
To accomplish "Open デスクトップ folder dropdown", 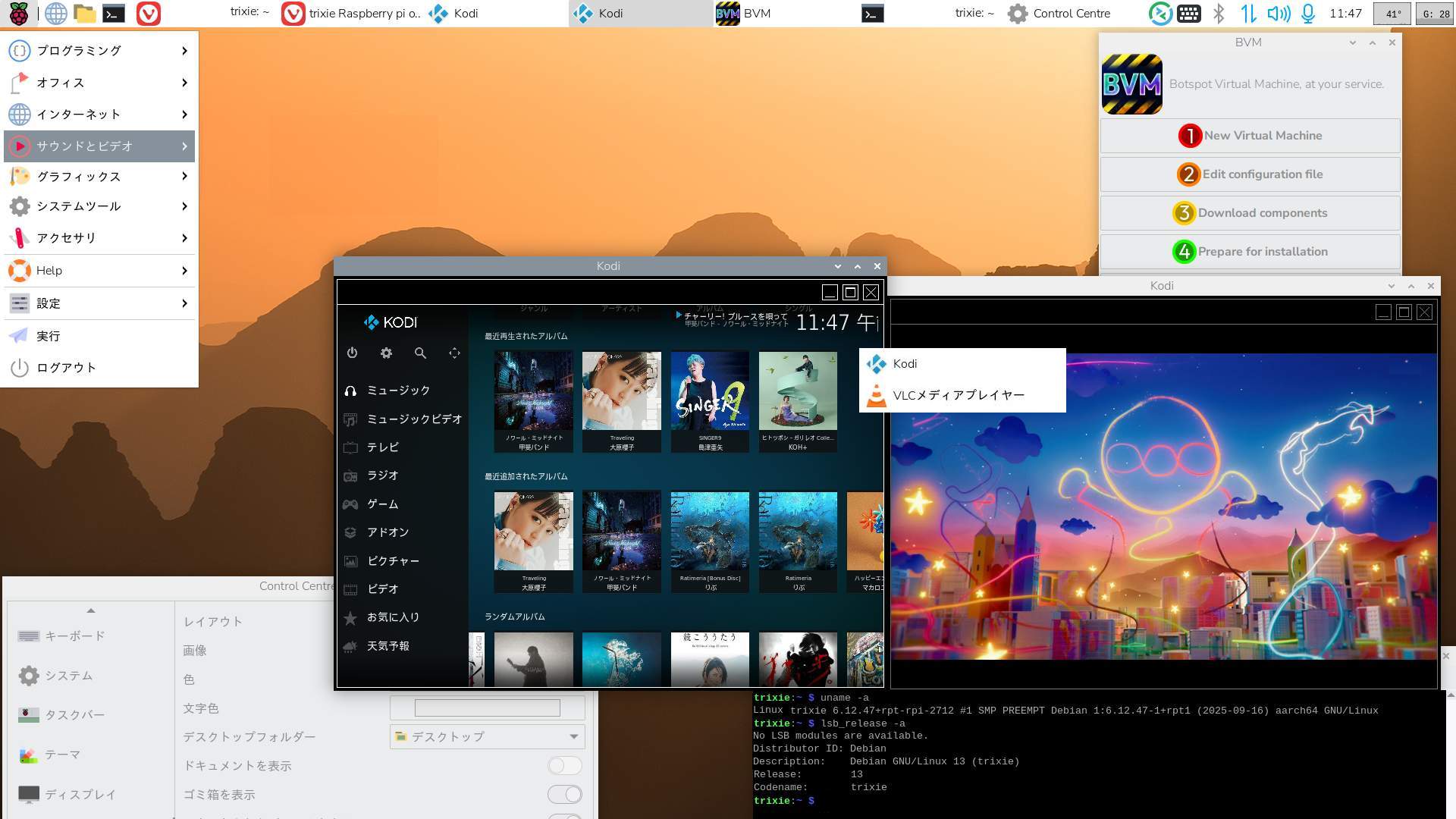I will (x=487, y=736).
